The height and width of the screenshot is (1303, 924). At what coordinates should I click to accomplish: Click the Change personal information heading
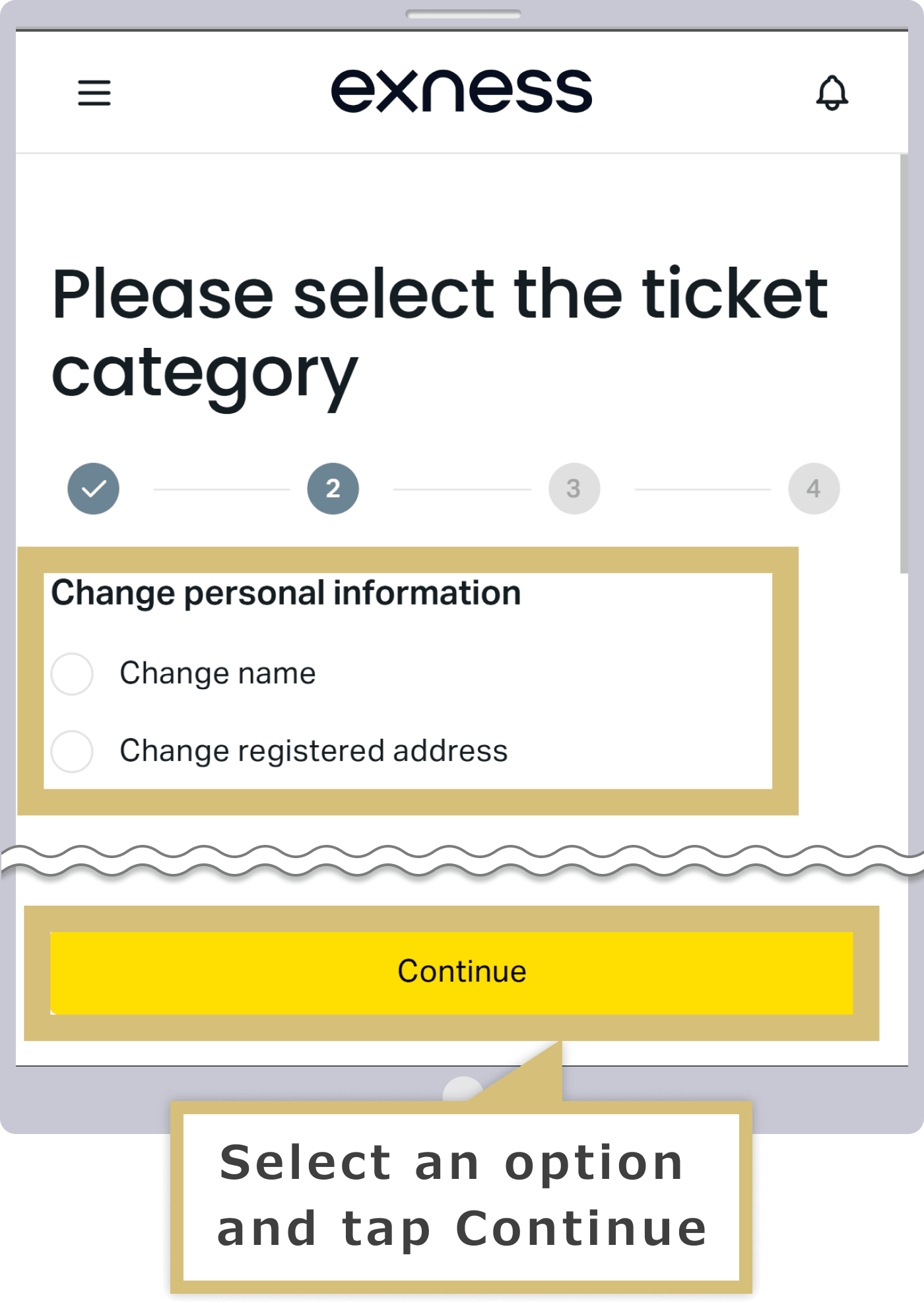click(286, 593)
